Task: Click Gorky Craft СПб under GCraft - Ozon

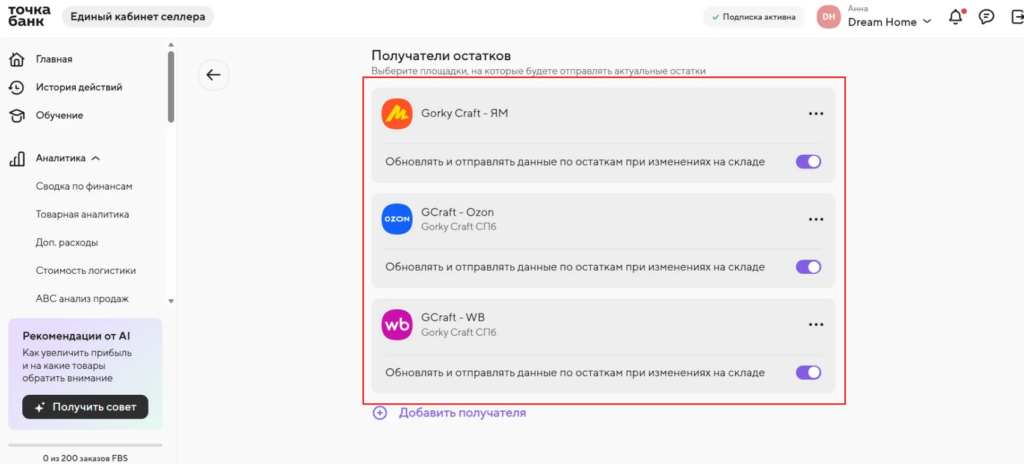Action: click(458, 227)
